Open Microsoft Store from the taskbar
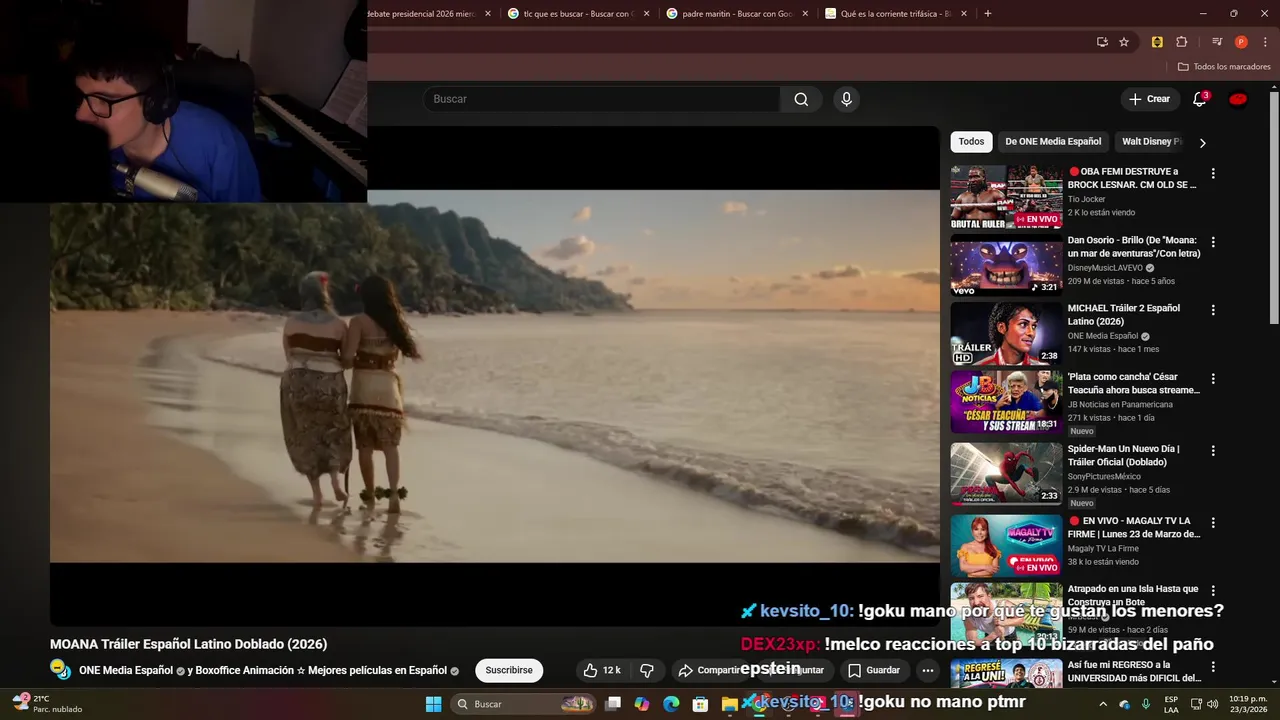This screenshot has width=1280, height=720. (x=701, y=704)
